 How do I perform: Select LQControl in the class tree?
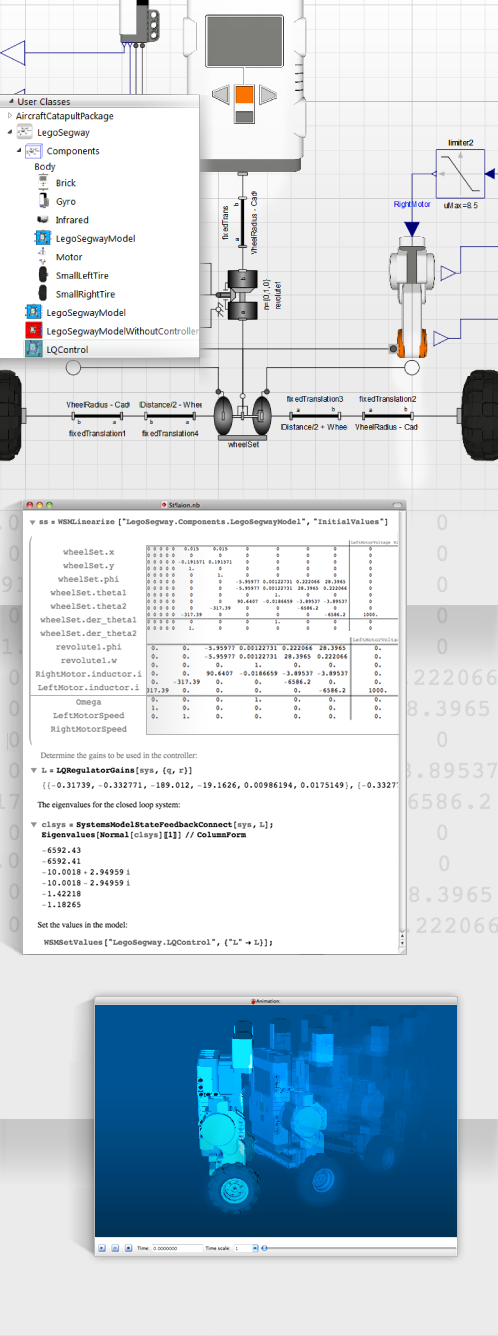pyautogui.click(x=67, y=349)
